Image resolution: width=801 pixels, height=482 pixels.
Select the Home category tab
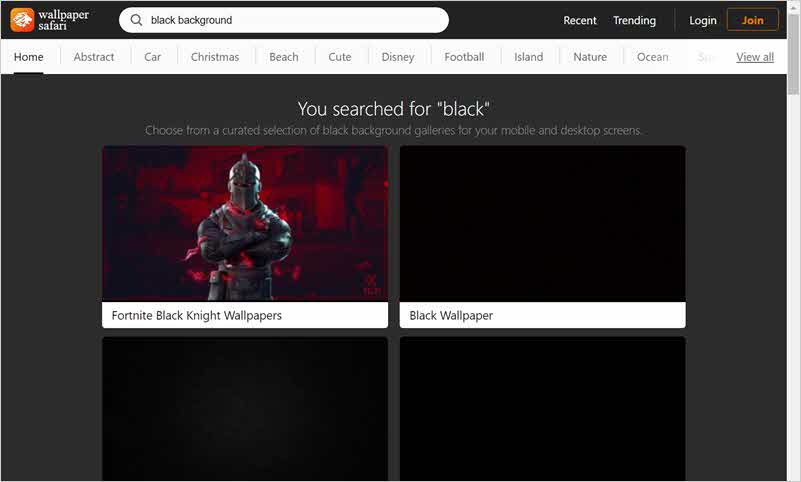tap(29, 57)
